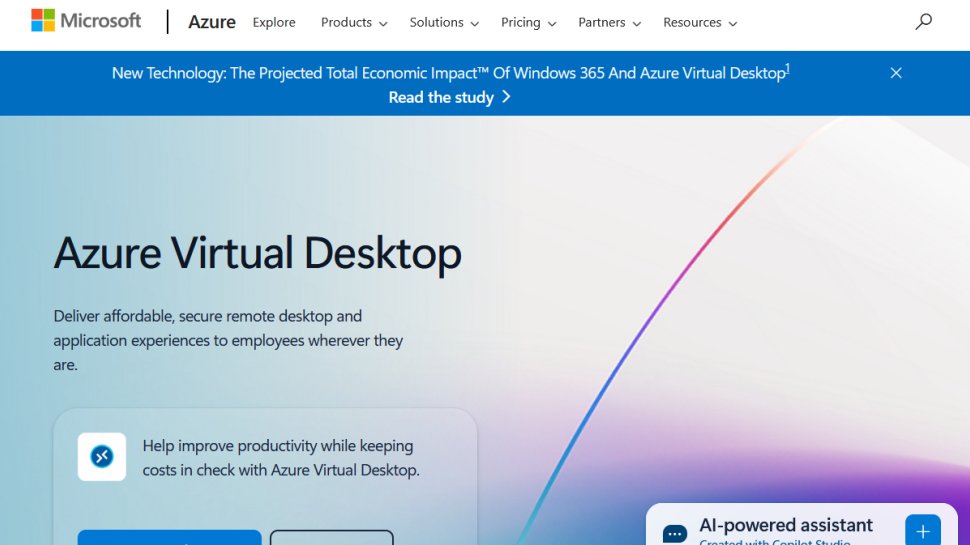970x545 pixels.
Task: Open the search magnifier icon
Action: [x=923, y=22]
